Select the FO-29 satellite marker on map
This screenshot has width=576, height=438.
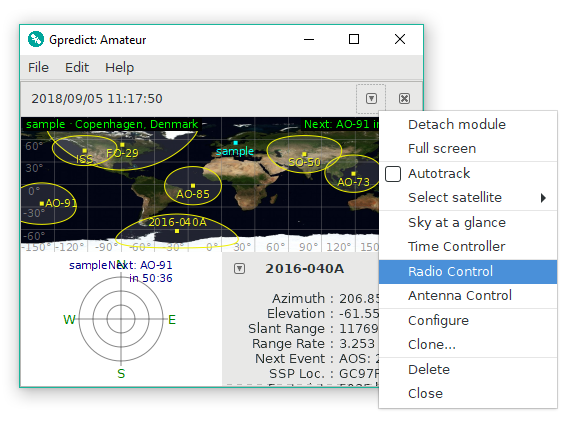(122, 145)
